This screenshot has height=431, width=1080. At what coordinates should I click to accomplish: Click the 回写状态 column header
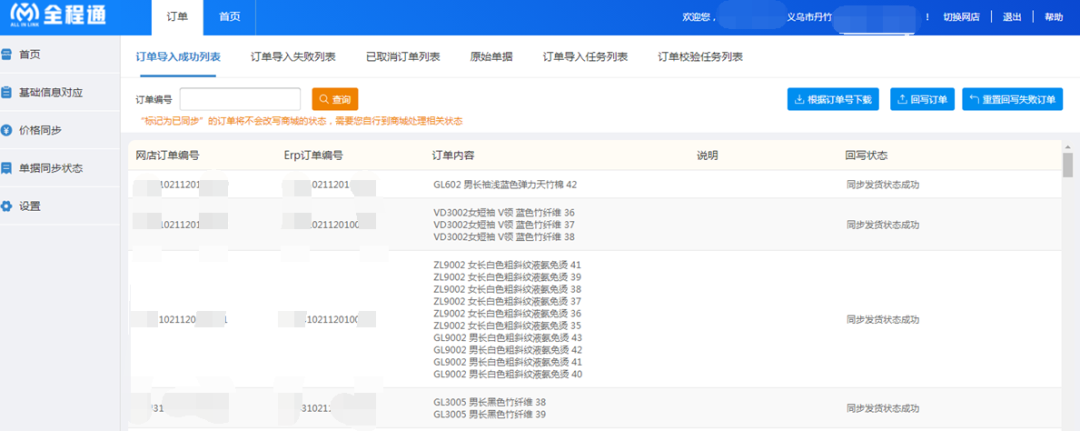tap(866, 156)
